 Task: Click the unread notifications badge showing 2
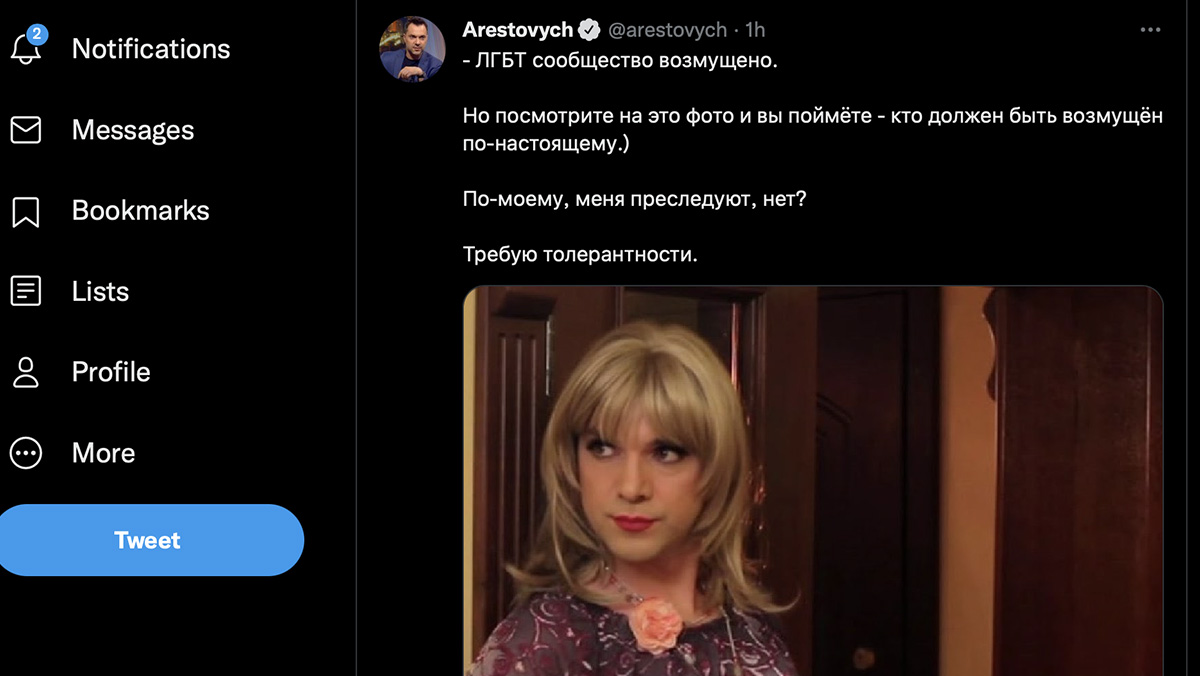tap(37, 35)
